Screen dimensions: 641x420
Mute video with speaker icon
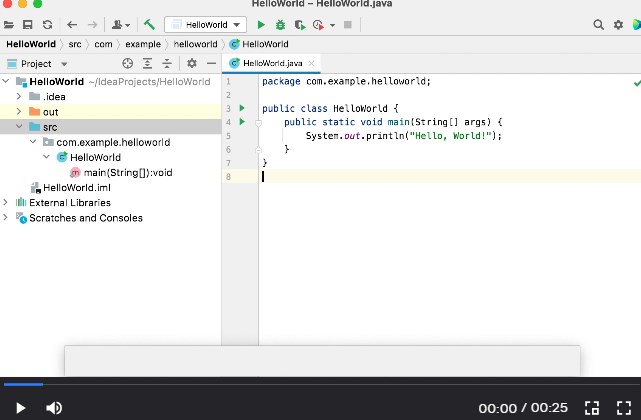[54, 408]
